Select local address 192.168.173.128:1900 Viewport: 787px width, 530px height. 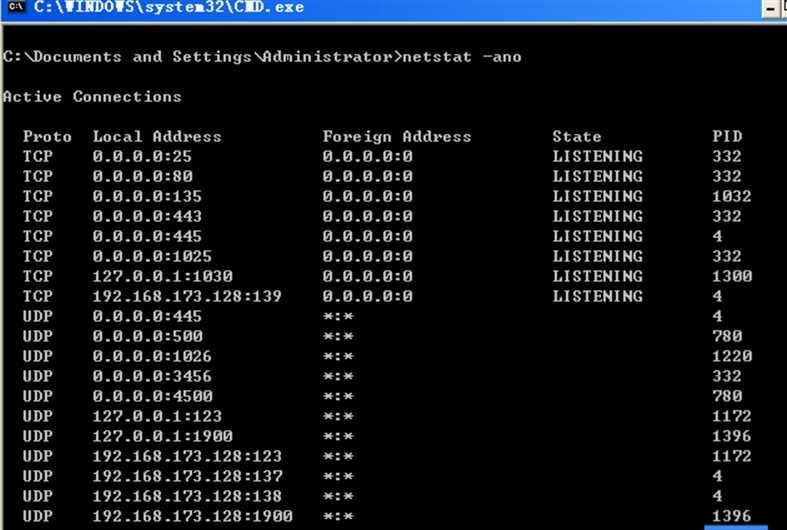tap(193, 516)
